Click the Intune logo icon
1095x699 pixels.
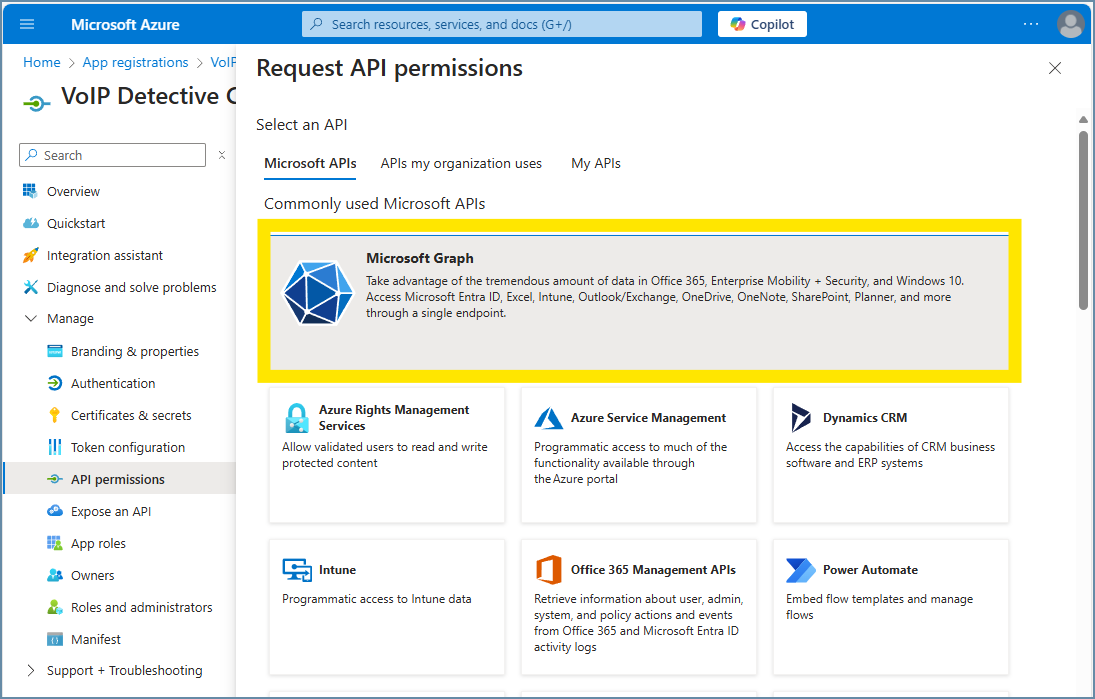click(x=297, y=570)
